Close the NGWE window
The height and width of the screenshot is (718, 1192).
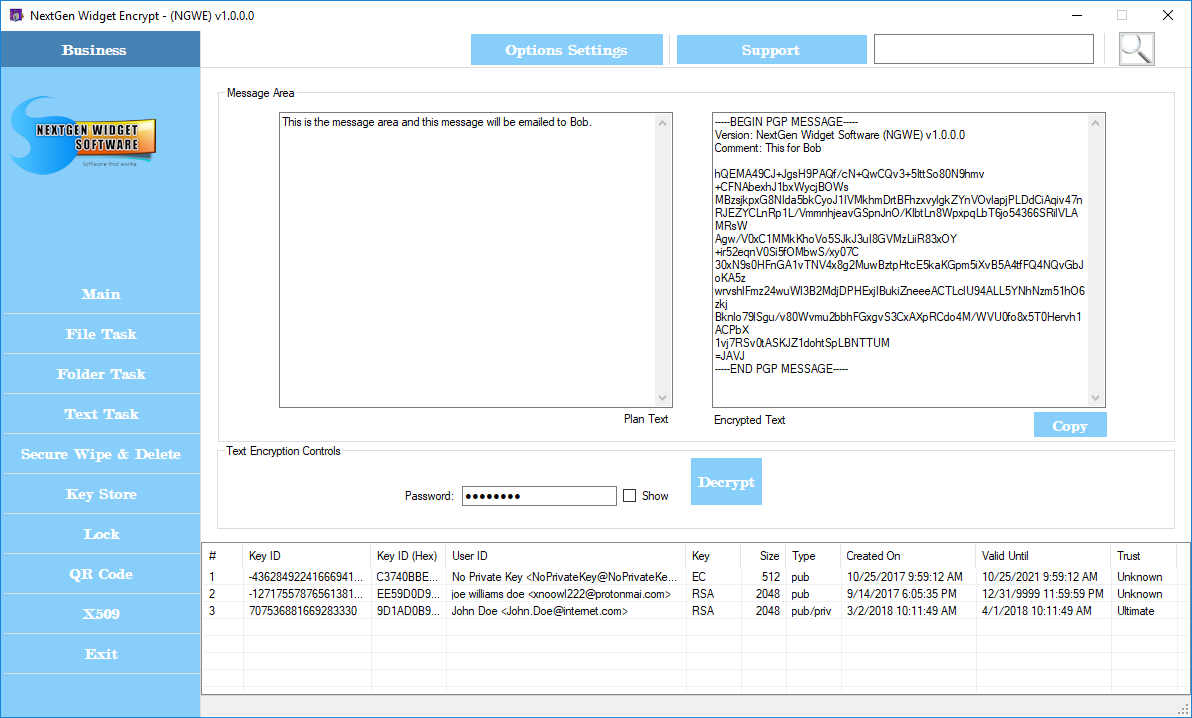[1168, 15]
